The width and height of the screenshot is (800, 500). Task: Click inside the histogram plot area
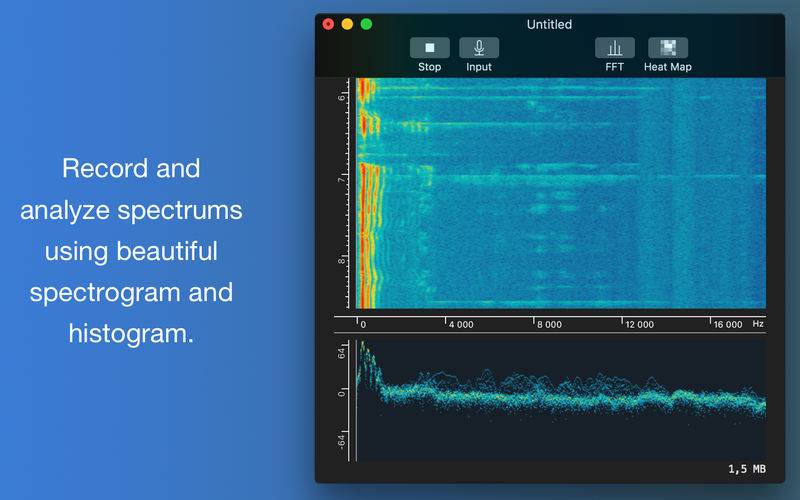[561, 401]
